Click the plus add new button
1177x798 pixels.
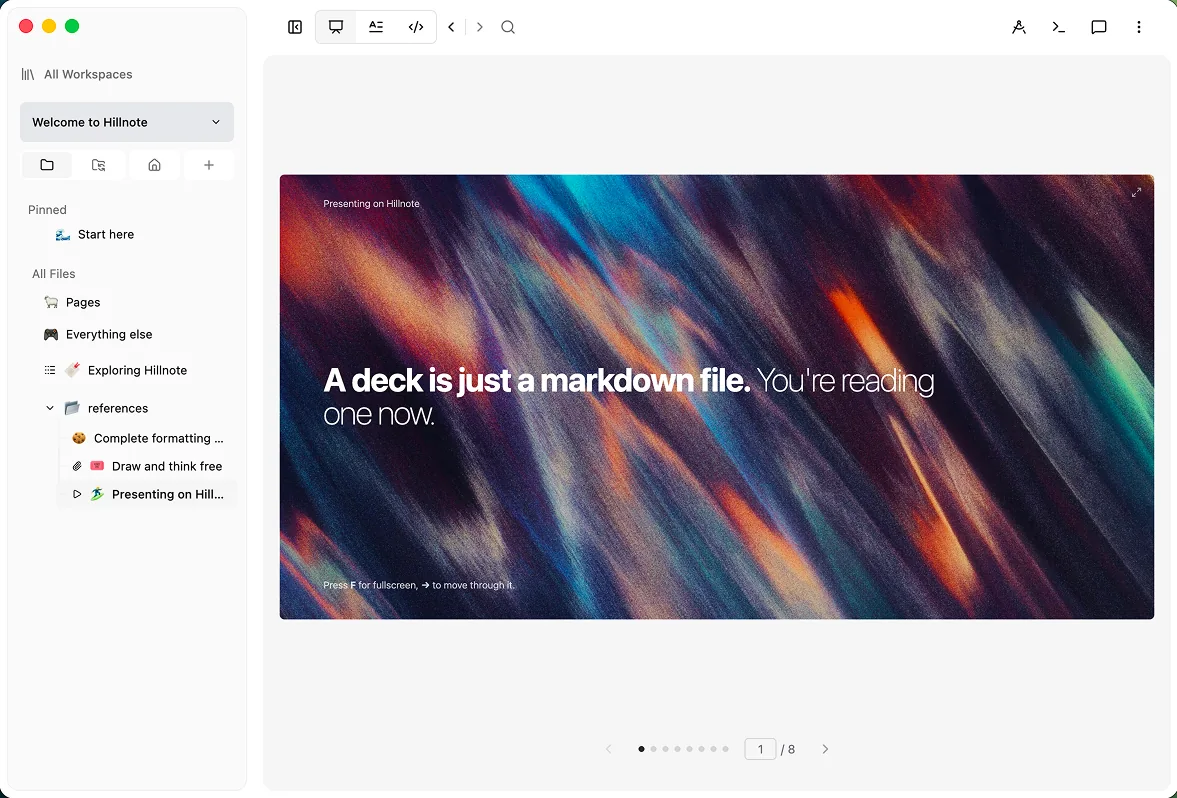pos(209,165)
